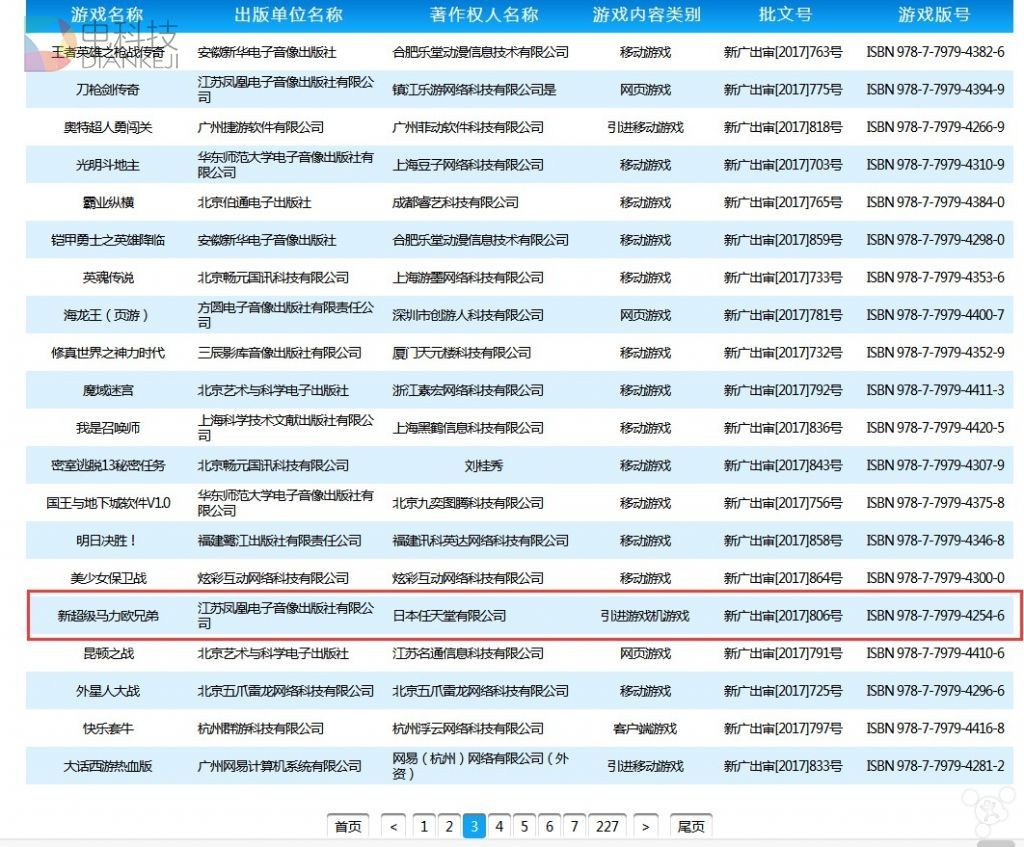Go to page 6 of results
The width and height of the screenshot is (1024, 847).
[x=549, y=826]
